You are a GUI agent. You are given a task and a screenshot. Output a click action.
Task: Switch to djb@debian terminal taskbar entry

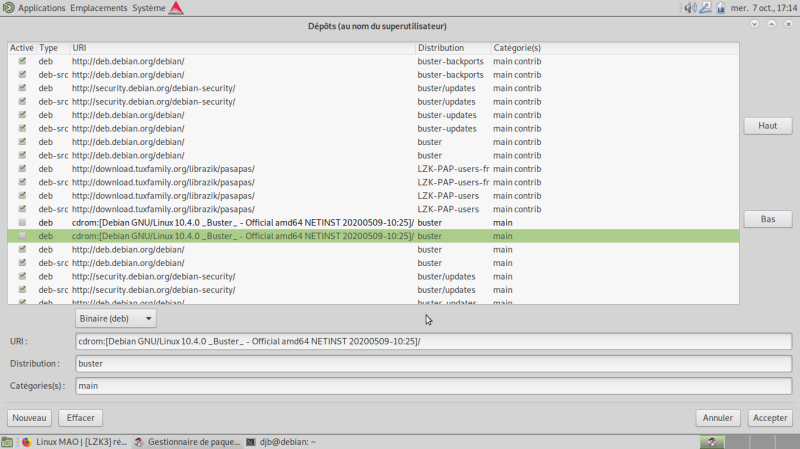coord(281,442)
